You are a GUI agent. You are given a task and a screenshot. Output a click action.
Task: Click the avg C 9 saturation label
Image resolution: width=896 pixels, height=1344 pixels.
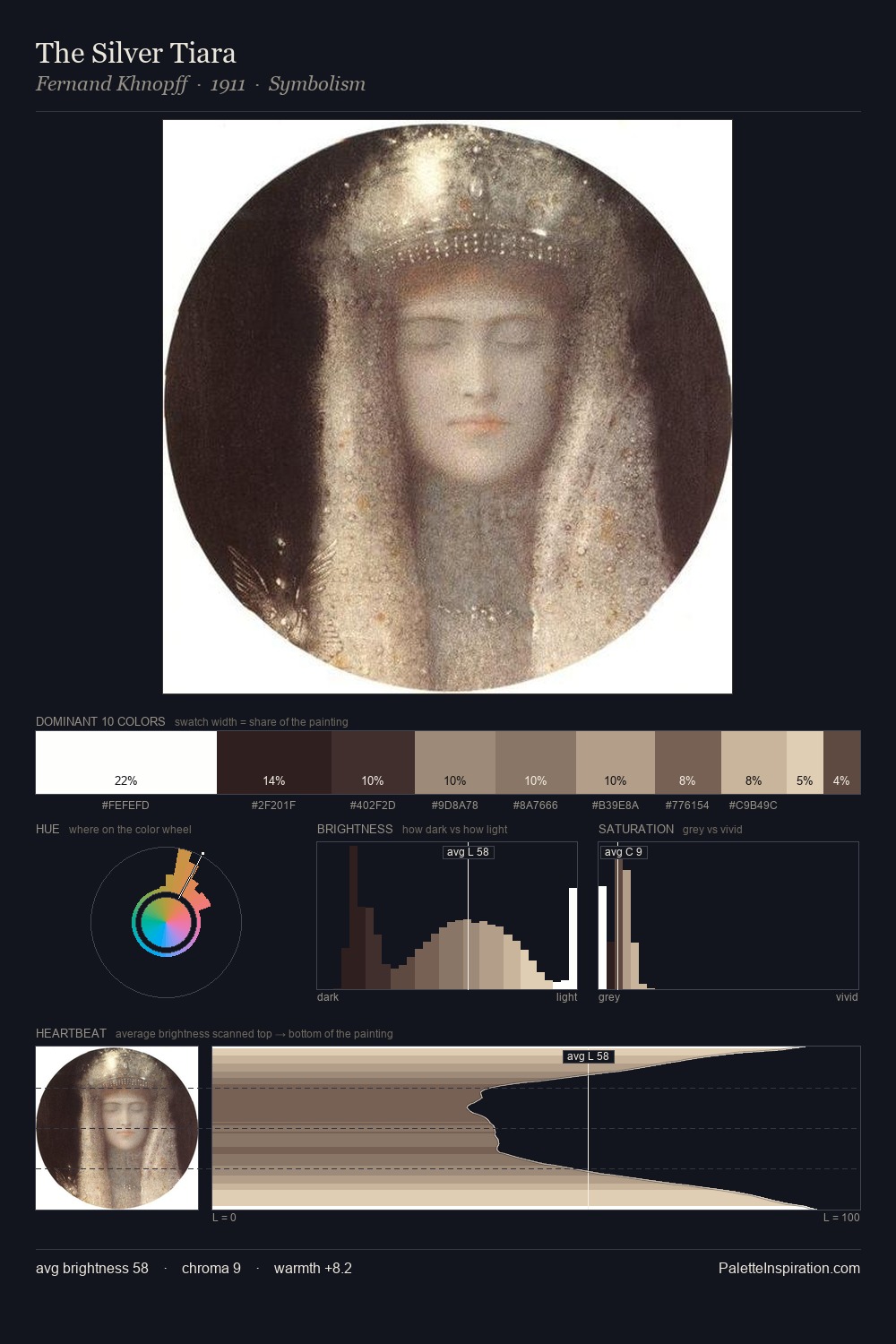624,852
